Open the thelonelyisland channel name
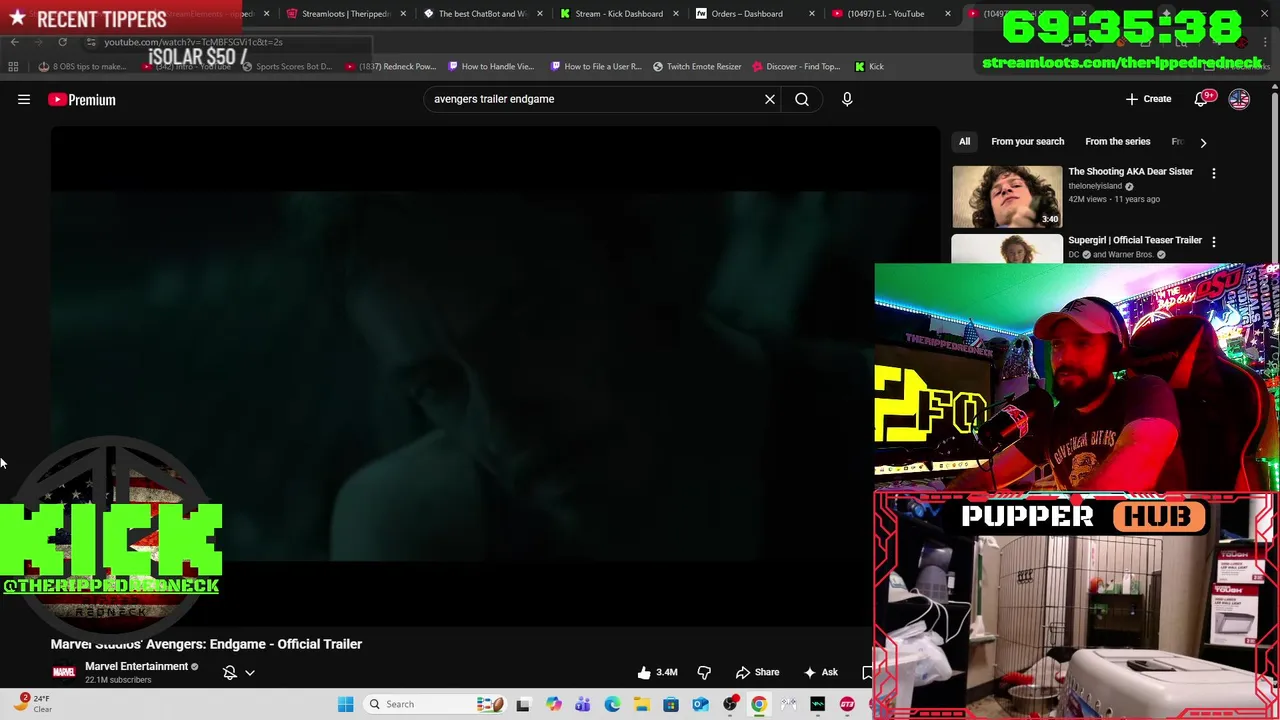Viewport: 1280px width, 720px height. (1095, 186)
